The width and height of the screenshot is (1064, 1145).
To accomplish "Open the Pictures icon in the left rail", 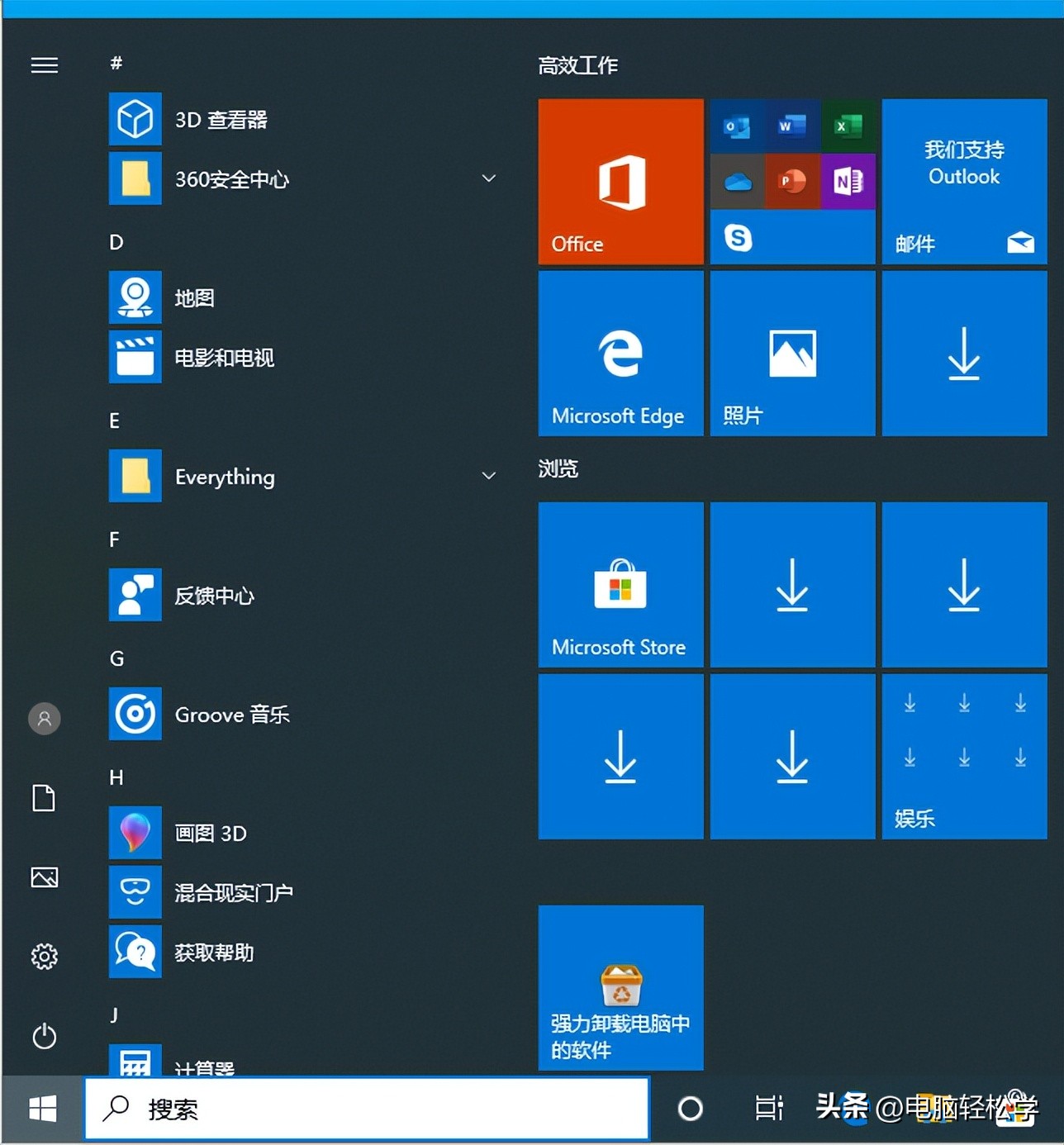I will coord(45,877).
